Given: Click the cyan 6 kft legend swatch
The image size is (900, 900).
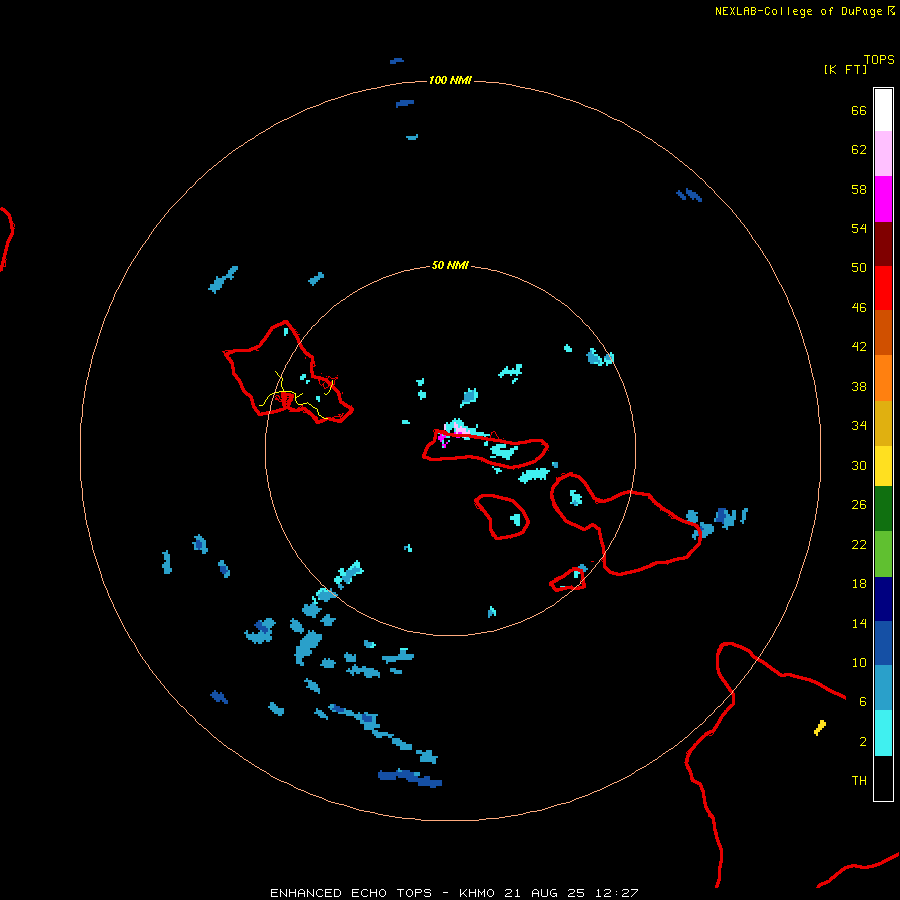Looking at the screenshot, I should (883, 733).
